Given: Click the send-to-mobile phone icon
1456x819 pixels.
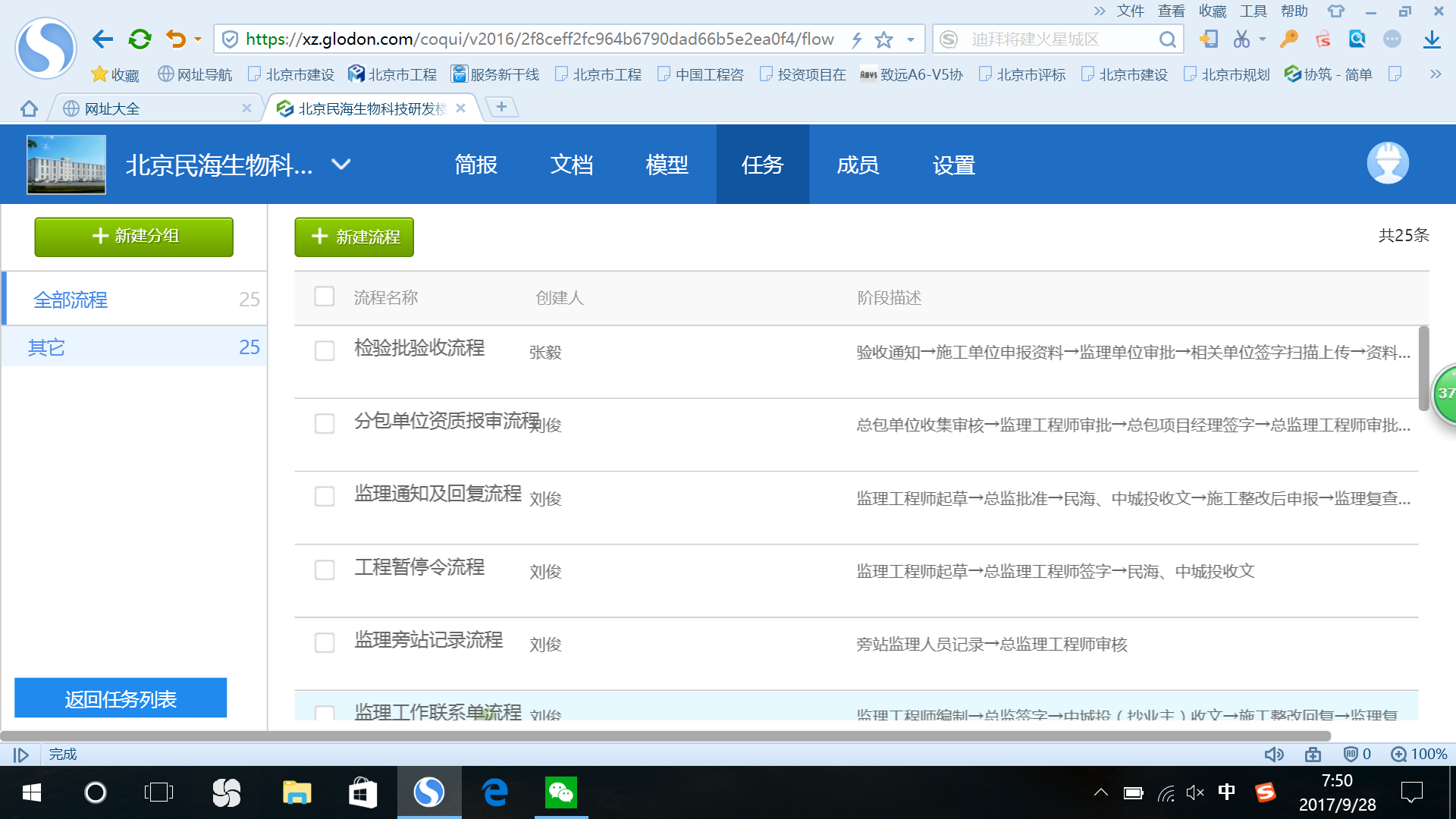Looking at the screenshot, I should point(1209,39).
